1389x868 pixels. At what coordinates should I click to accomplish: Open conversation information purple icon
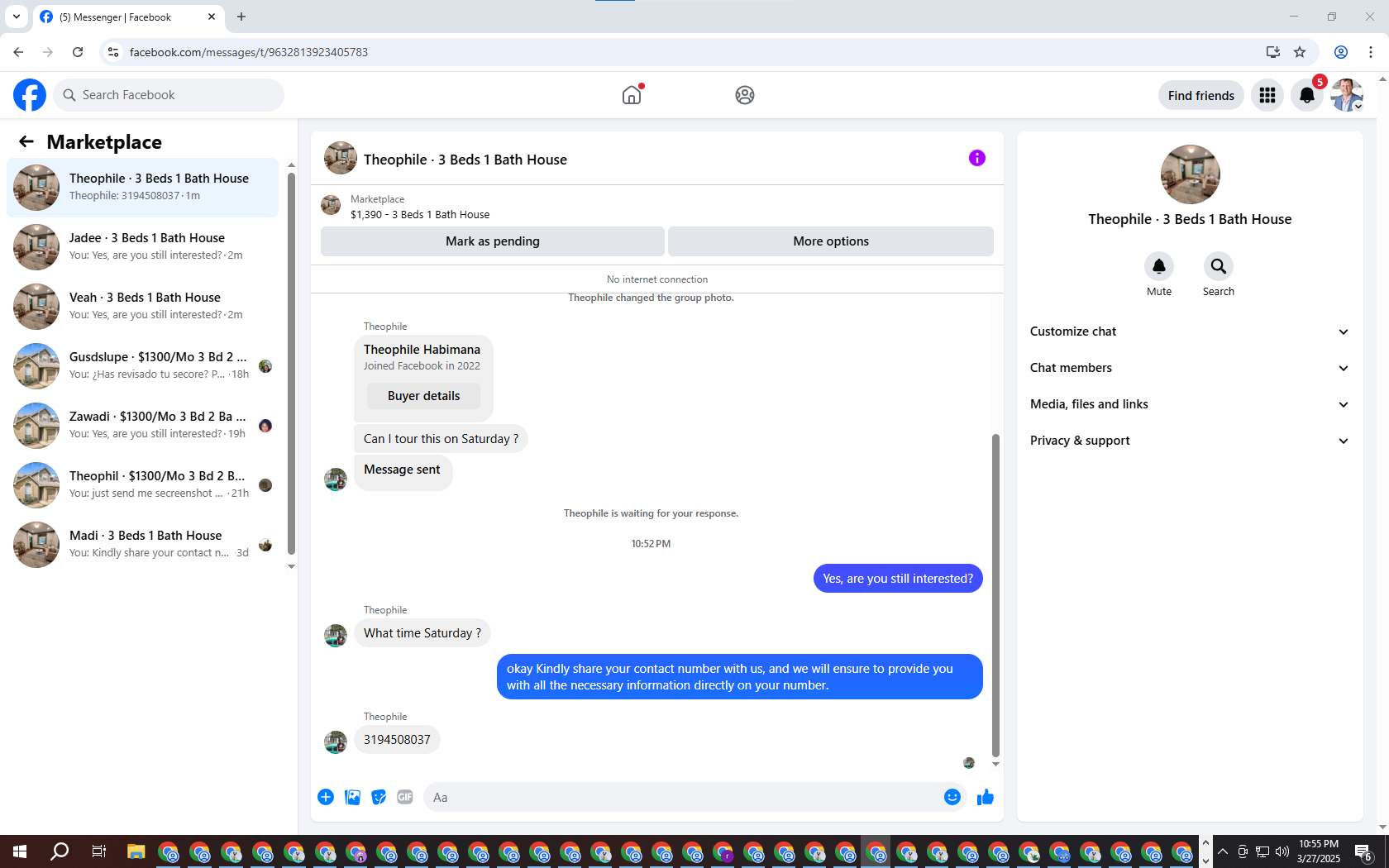point(977,158)
